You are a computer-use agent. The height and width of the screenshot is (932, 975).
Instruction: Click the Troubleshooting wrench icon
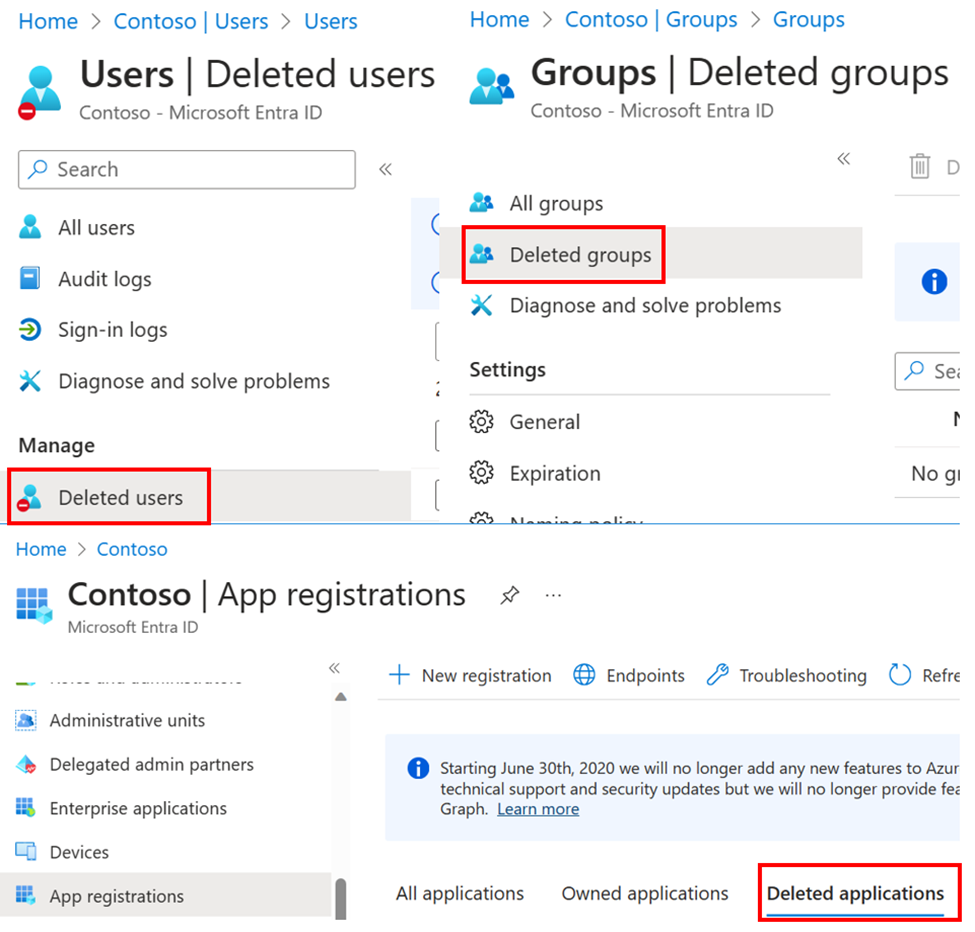[718, 675]
